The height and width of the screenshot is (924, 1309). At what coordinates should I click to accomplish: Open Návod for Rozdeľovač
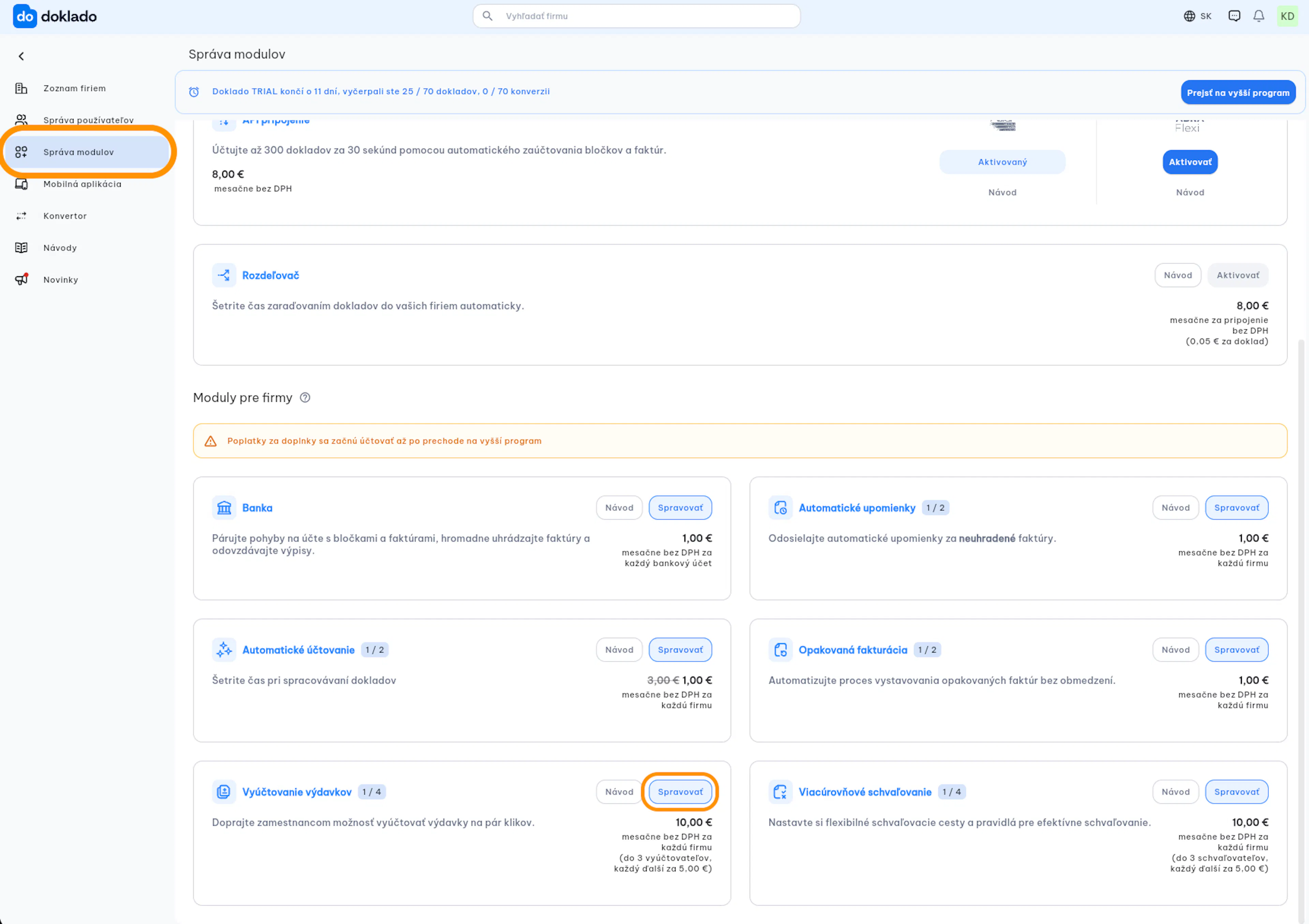pyautogui.click(x=1178, y=275)
